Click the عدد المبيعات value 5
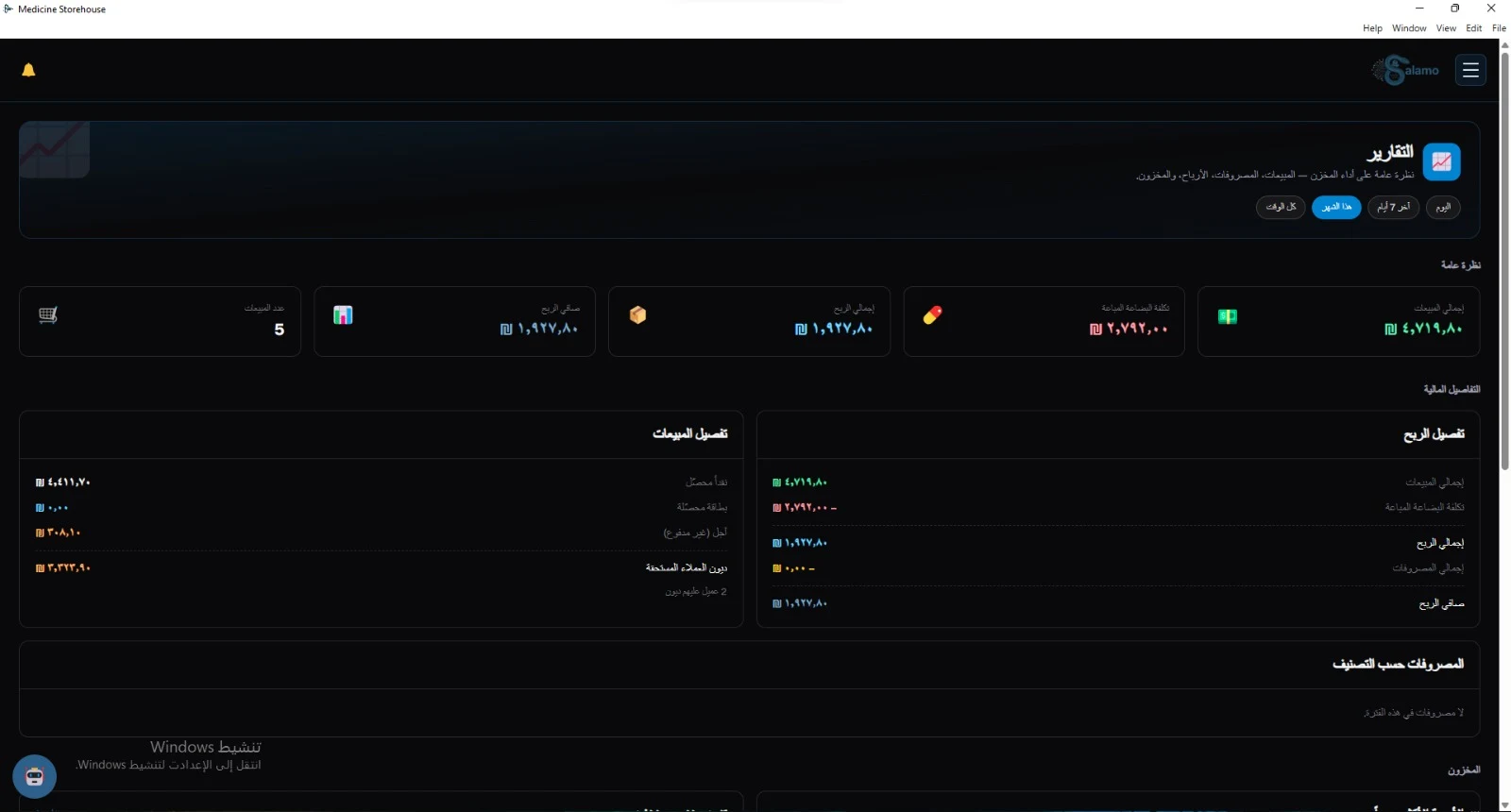Image resolution: width=1511 pixels, height=812 pixels. tap(280, 330)
